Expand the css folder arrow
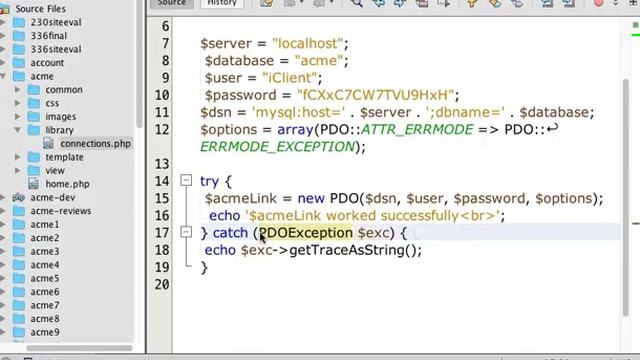 click(18, 103)
